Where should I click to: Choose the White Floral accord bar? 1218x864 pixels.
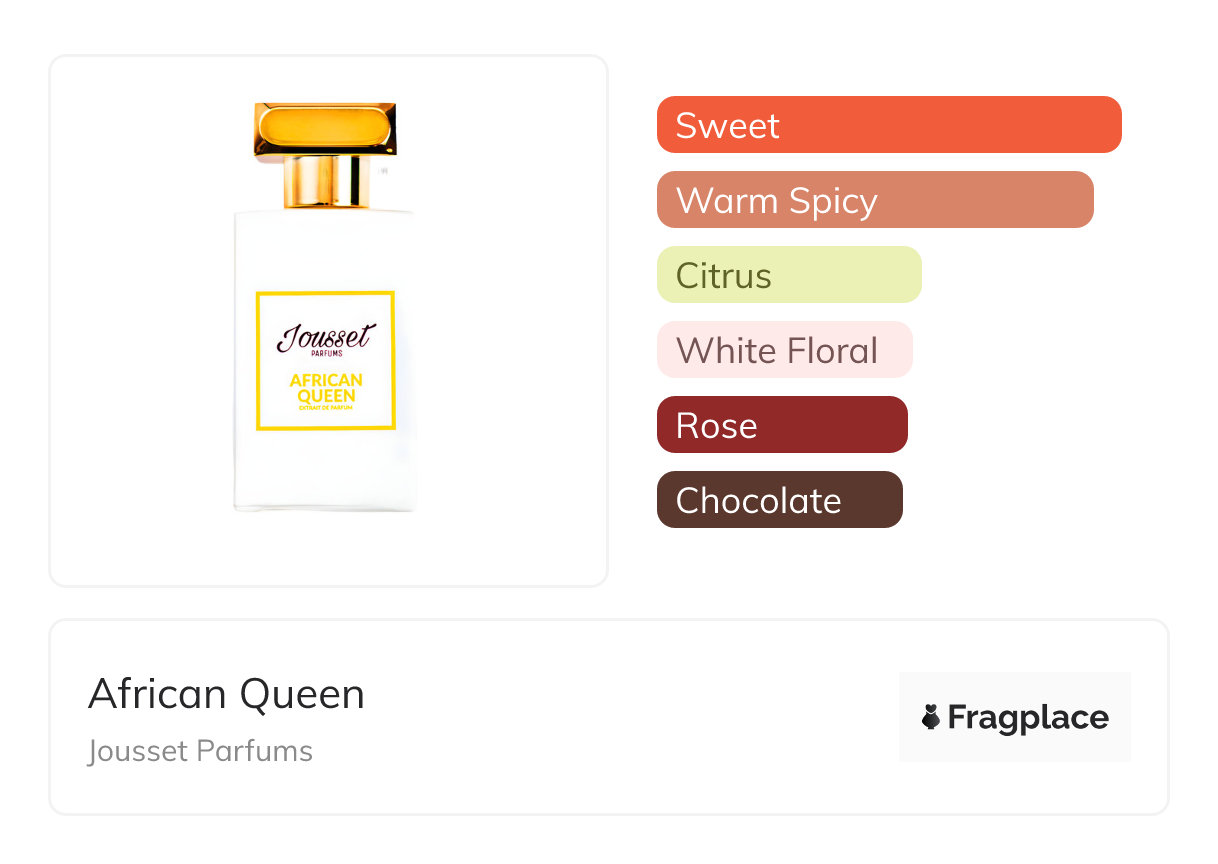(784, 350)
